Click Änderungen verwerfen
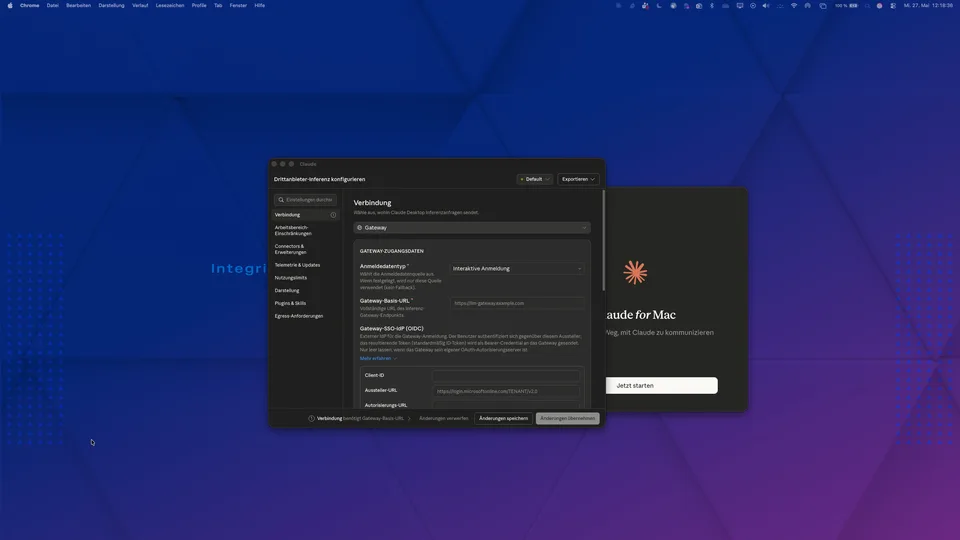Screen dimensions: 960x540 pyautogui.click(x=444, y=419)
